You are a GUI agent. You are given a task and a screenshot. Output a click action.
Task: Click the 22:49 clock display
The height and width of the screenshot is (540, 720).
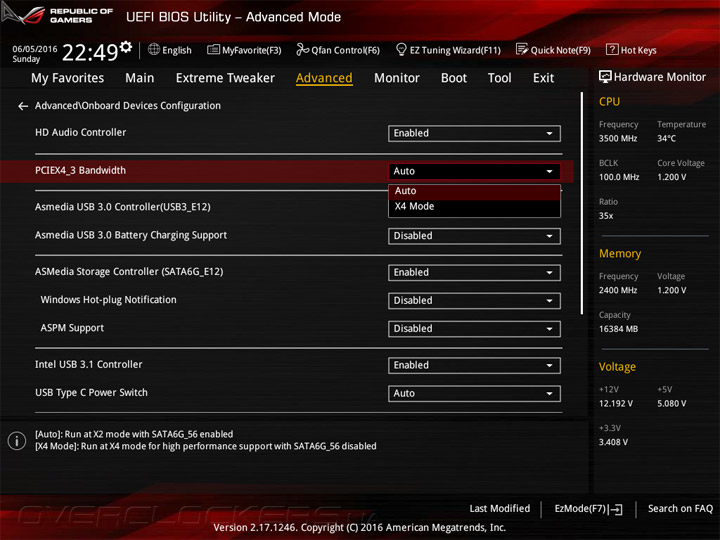pos(90,53)
